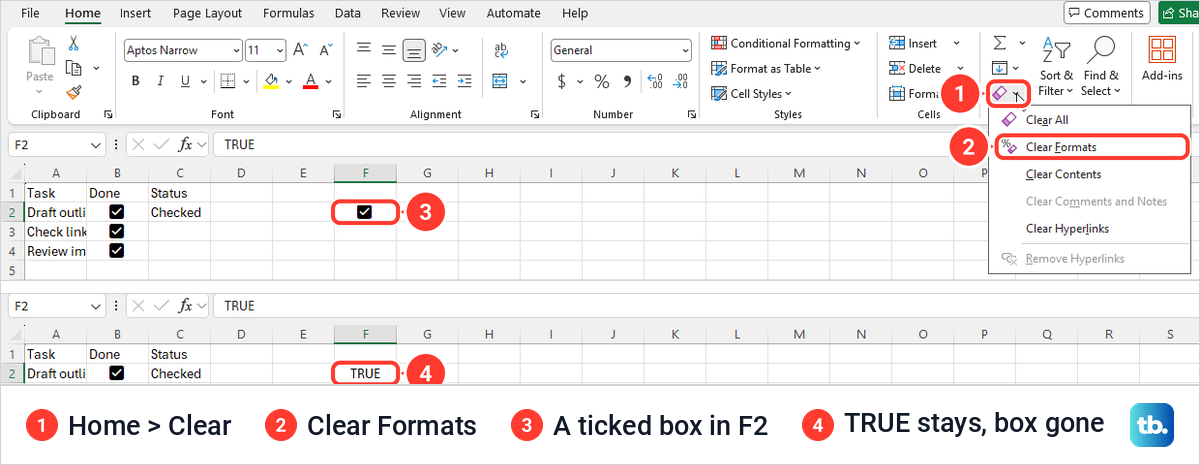Click the Copy icon in Clipboard group
The width and height of the screenshot is (1200, 465).
pyautogui.click(x=73, y=68)
